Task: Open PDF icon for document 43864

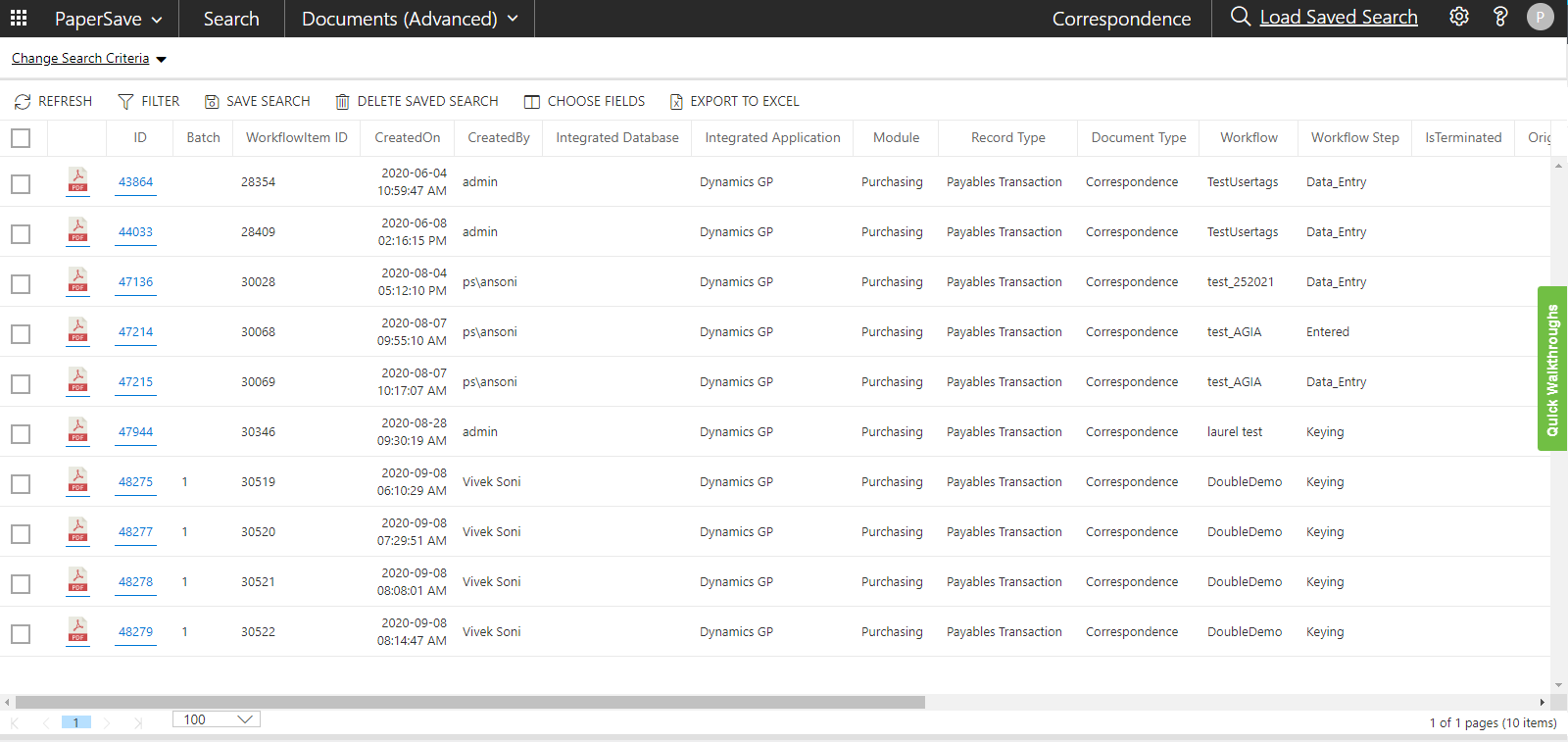Action: pos(77,181)
